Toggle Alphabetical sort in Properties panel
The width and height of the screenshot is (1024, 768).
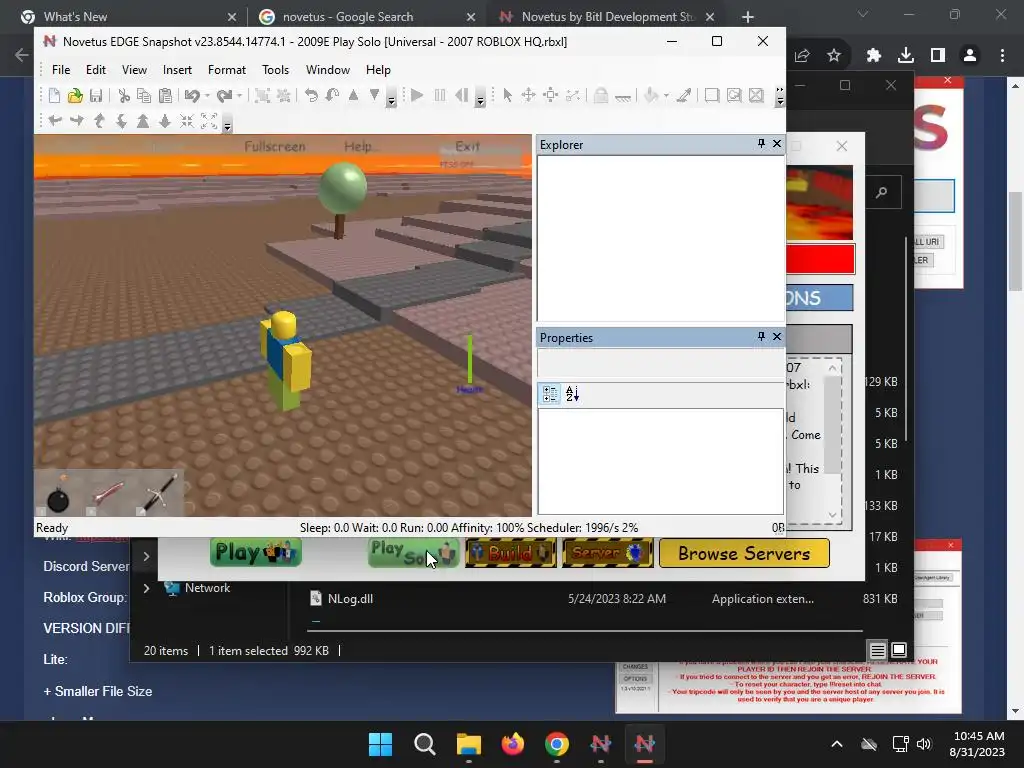572,394
